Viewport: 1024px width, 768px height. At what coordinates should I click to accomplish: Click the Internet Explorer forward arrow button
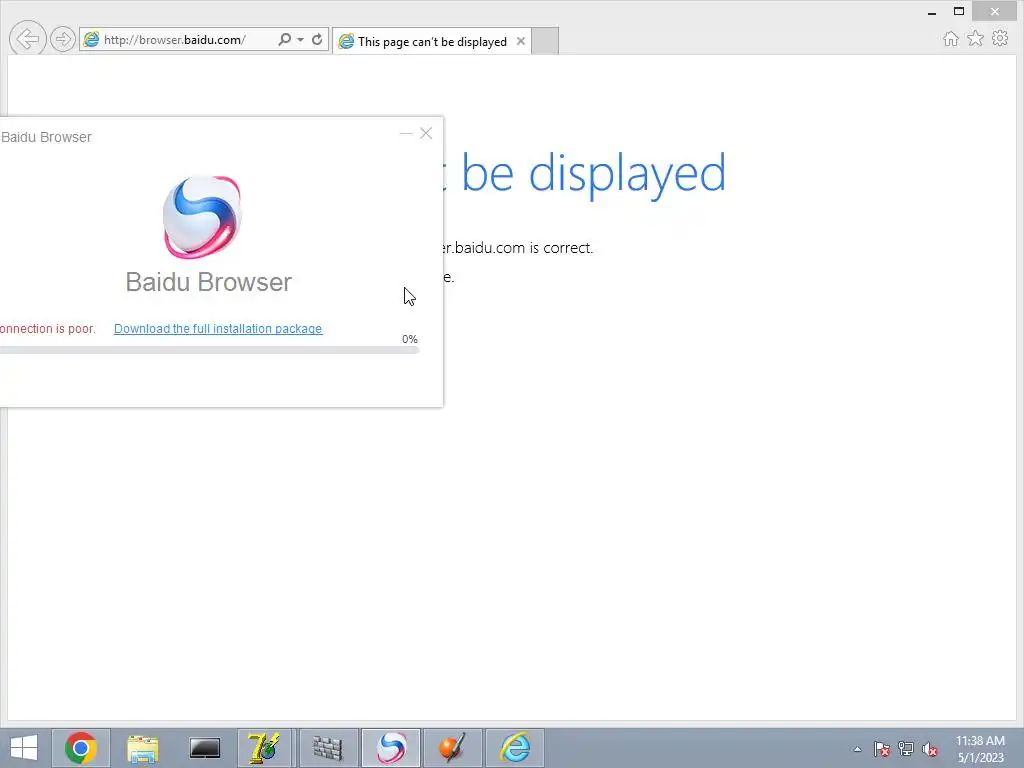[63, 40]
